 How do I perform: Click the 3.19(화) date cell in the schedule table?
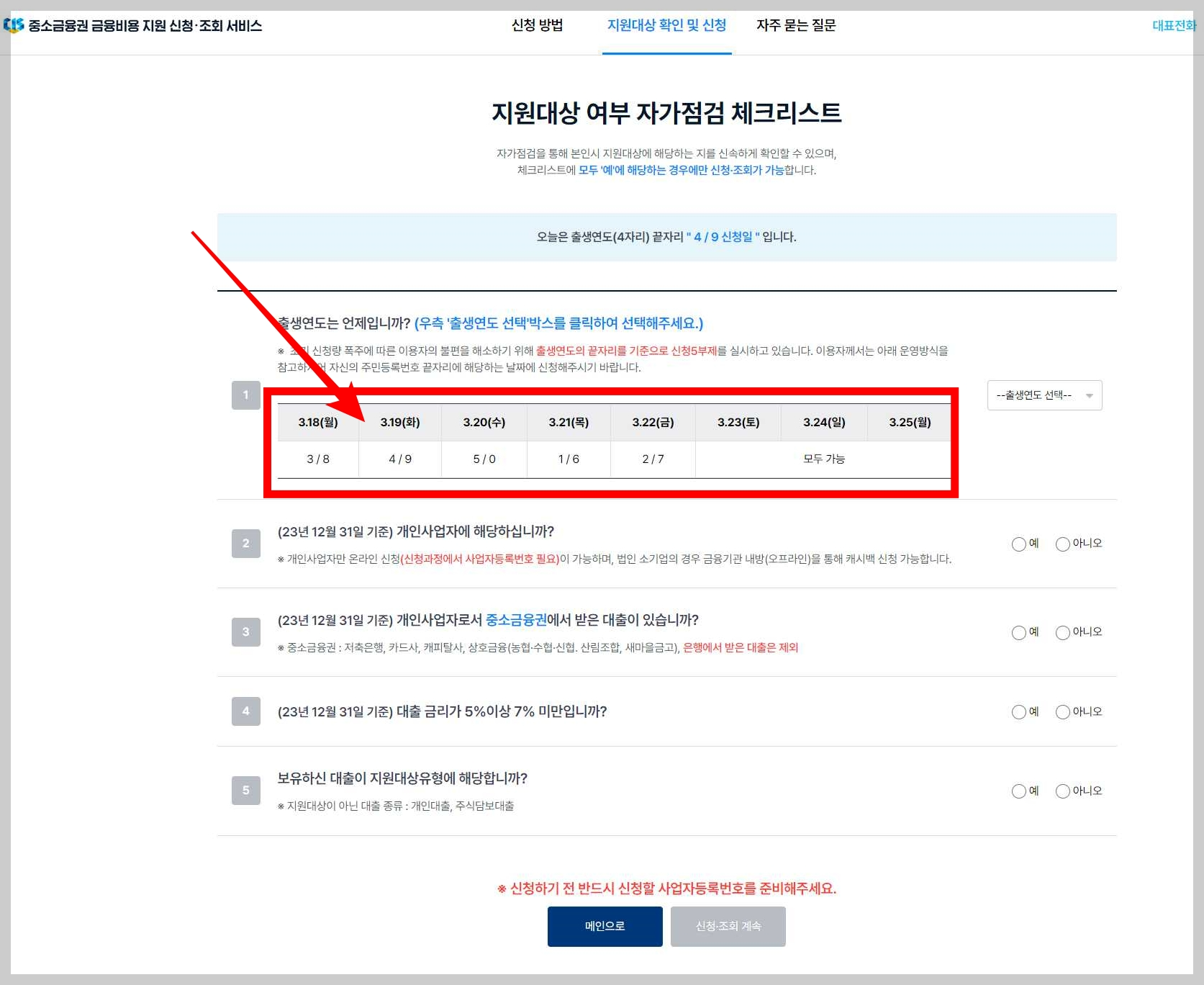tap(399, 423)
